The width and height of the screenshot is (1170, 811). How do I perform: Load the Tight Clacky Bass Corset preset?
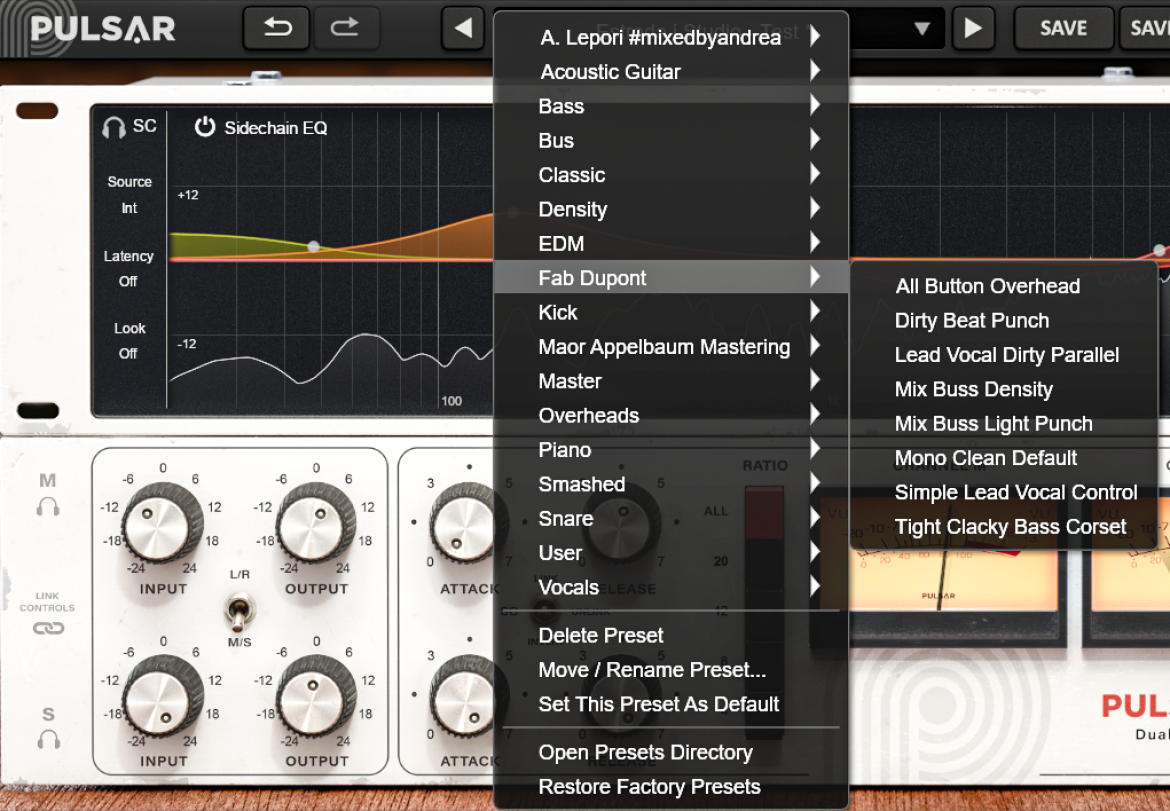pos(1004,526)
